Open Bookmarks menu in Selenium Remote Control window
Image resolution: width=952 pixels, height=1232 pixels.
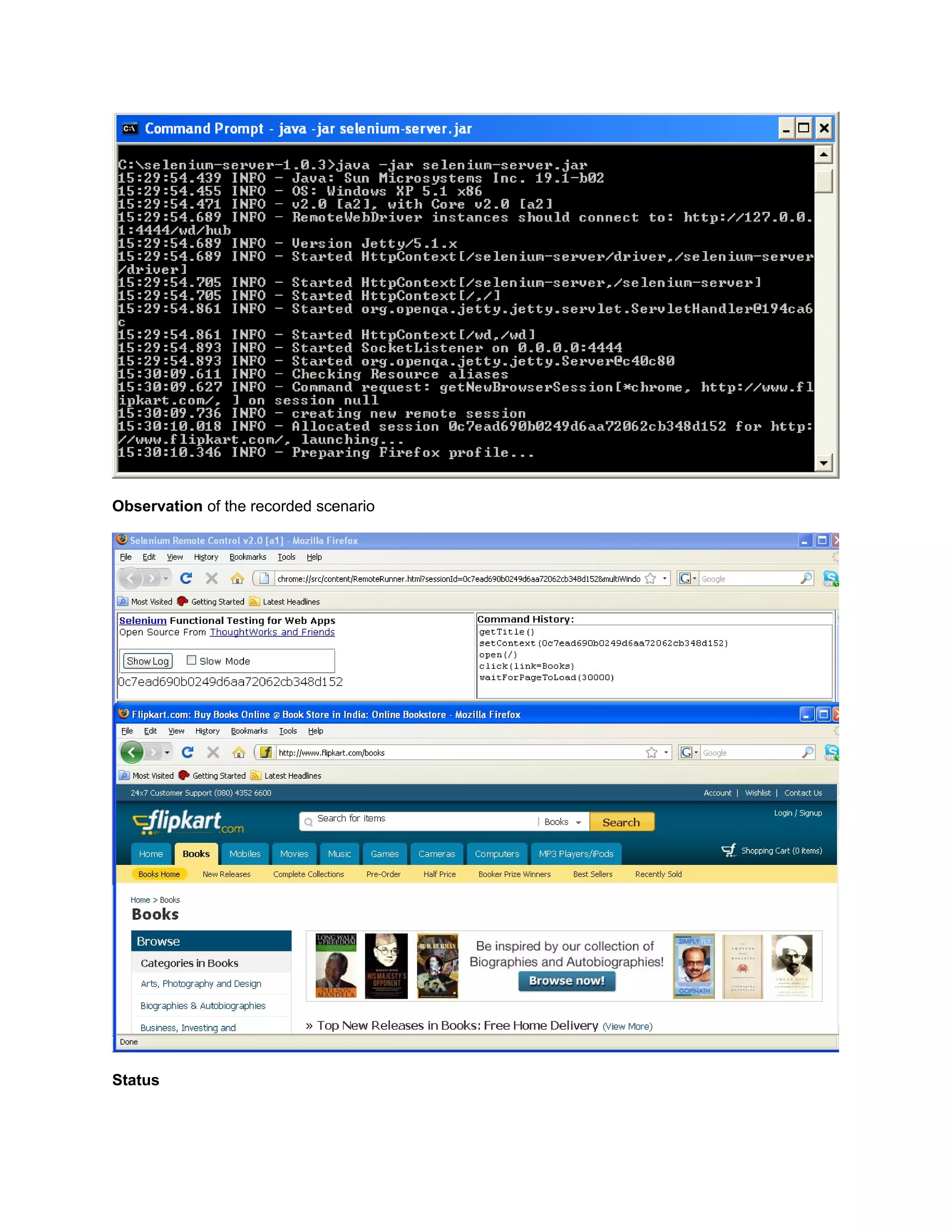pos(248,557)
